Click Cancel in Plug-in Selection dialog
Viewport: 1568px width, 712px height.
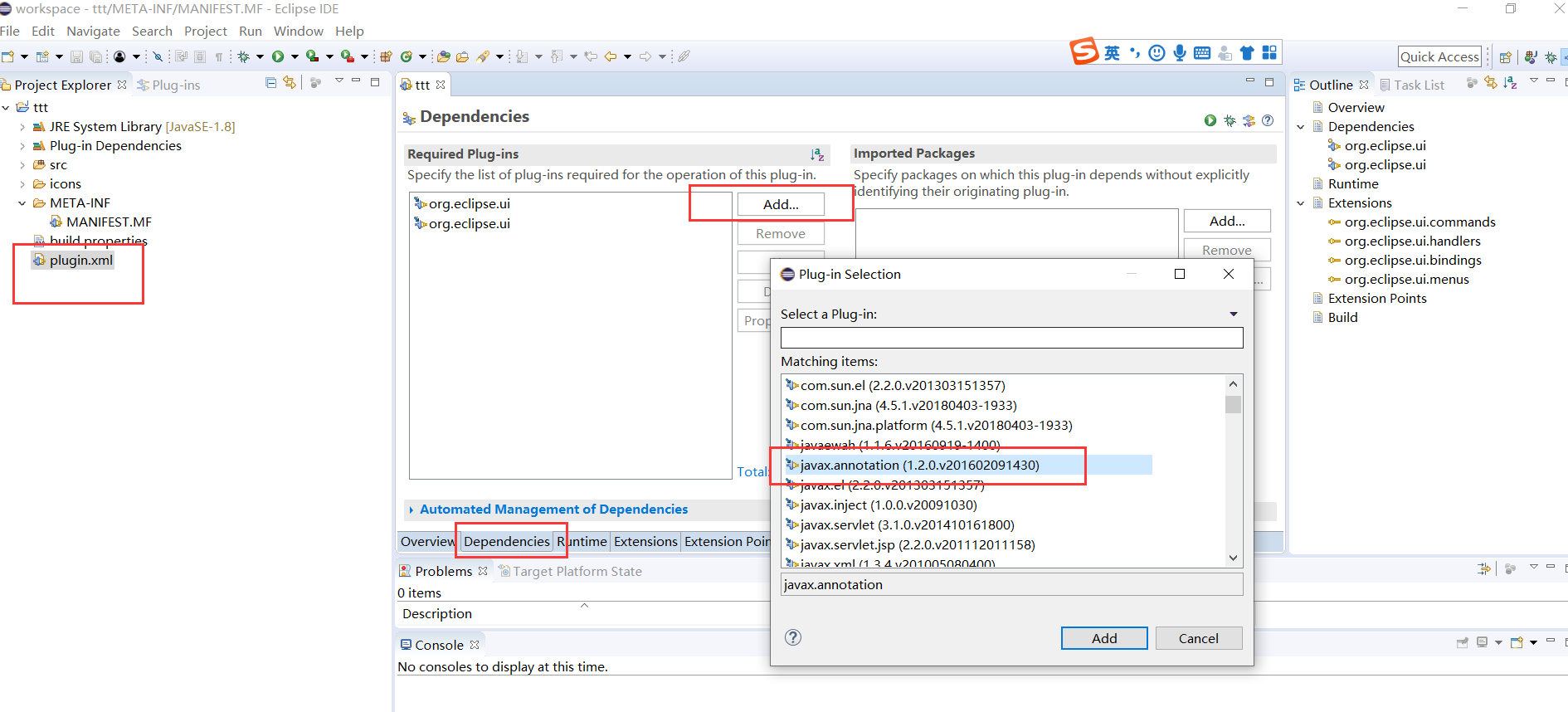click(x=1199, y=638)
